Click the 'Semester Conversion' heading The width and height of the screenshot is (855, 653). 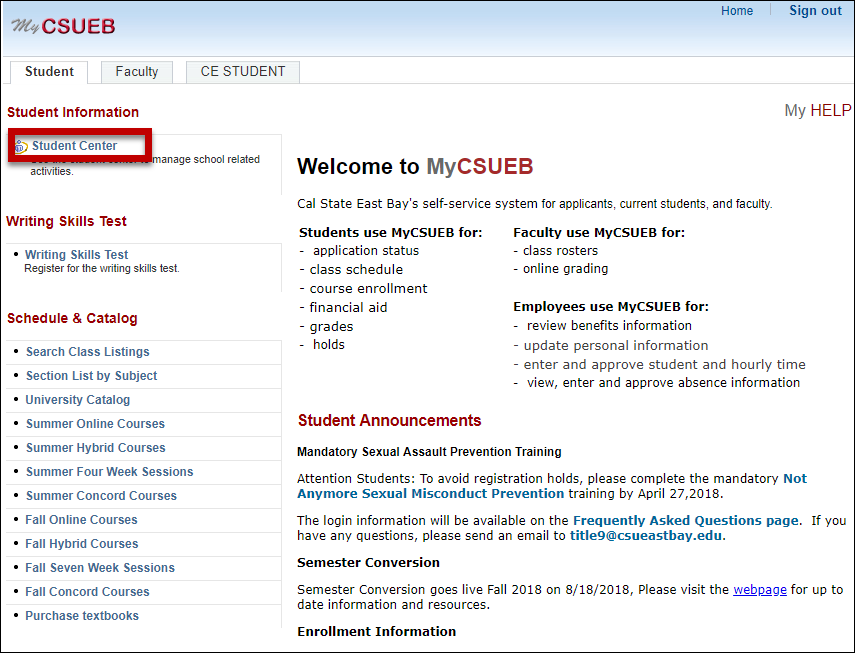[x=368, y=563]
